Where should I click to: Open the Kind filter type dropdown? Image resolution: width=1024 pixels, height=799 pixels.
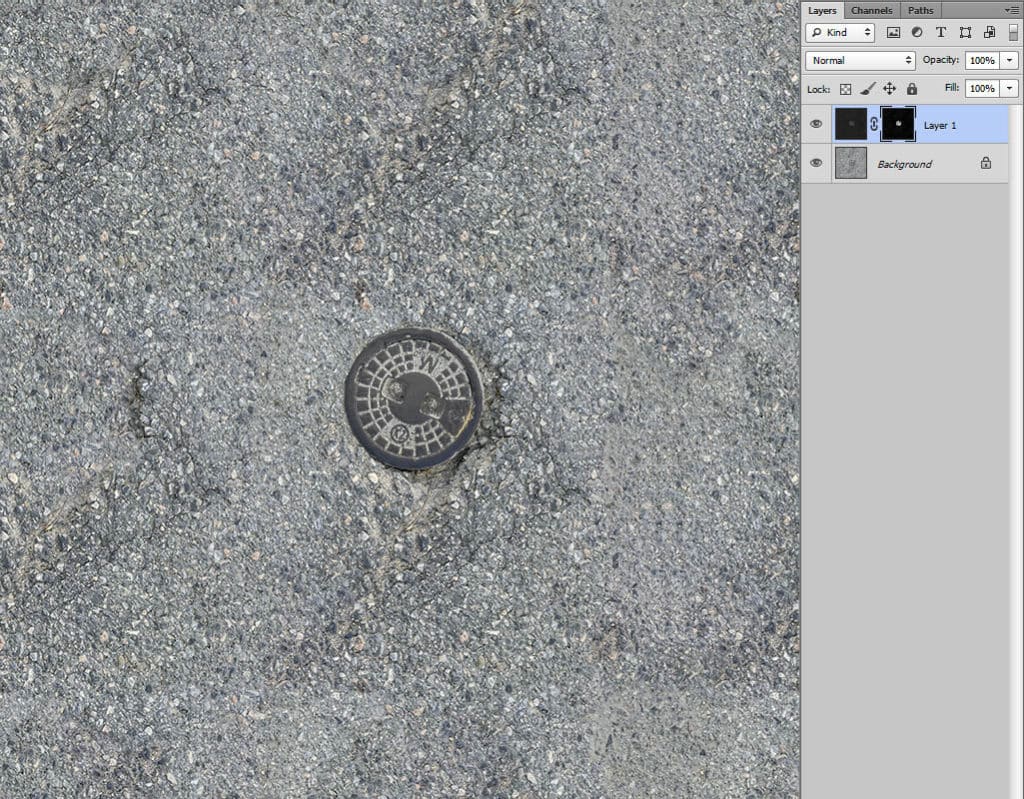(840, 32)
